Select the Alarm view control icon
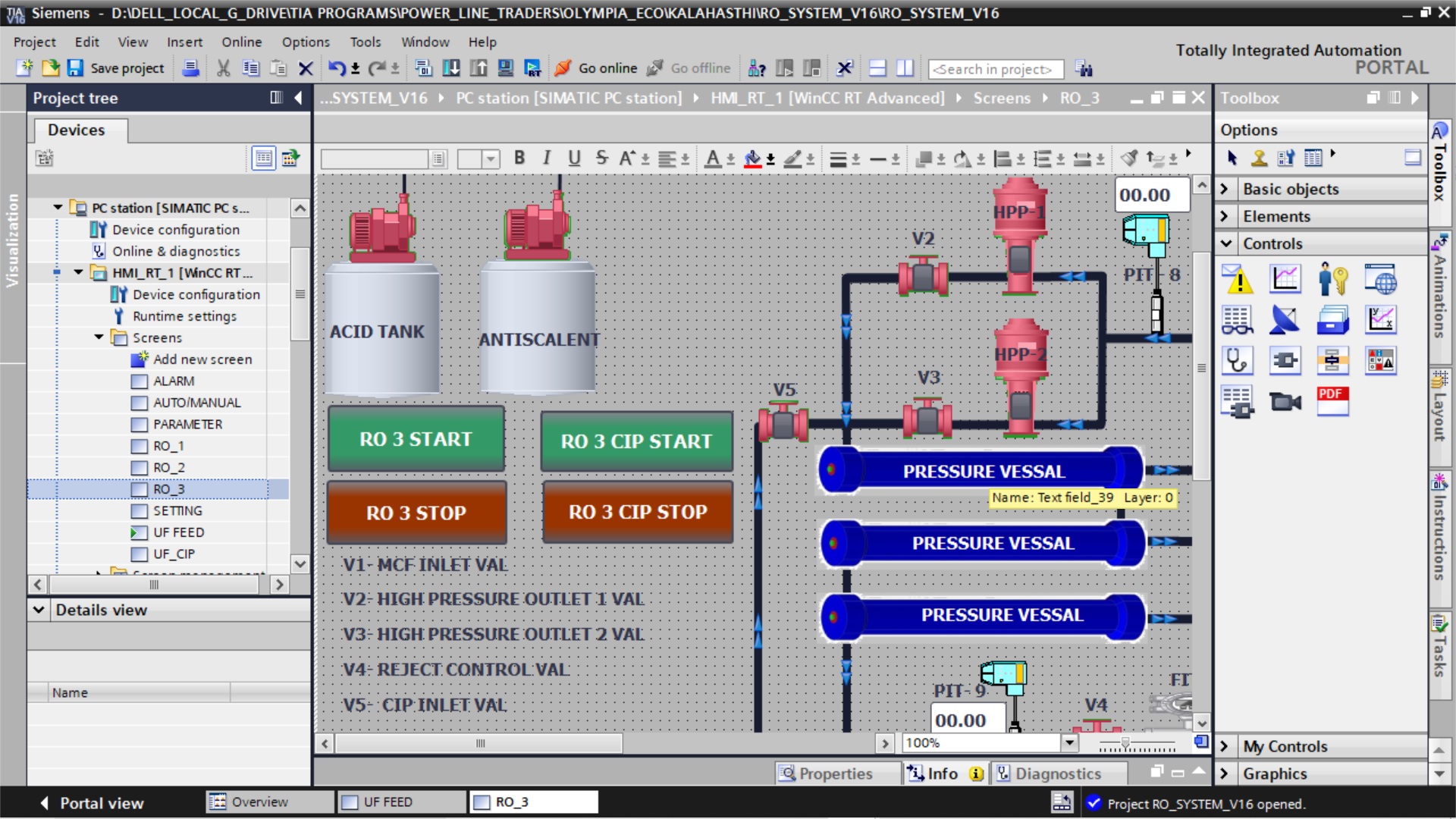The width and height of the screenshot is (1456, 819). coord(1237,281)
